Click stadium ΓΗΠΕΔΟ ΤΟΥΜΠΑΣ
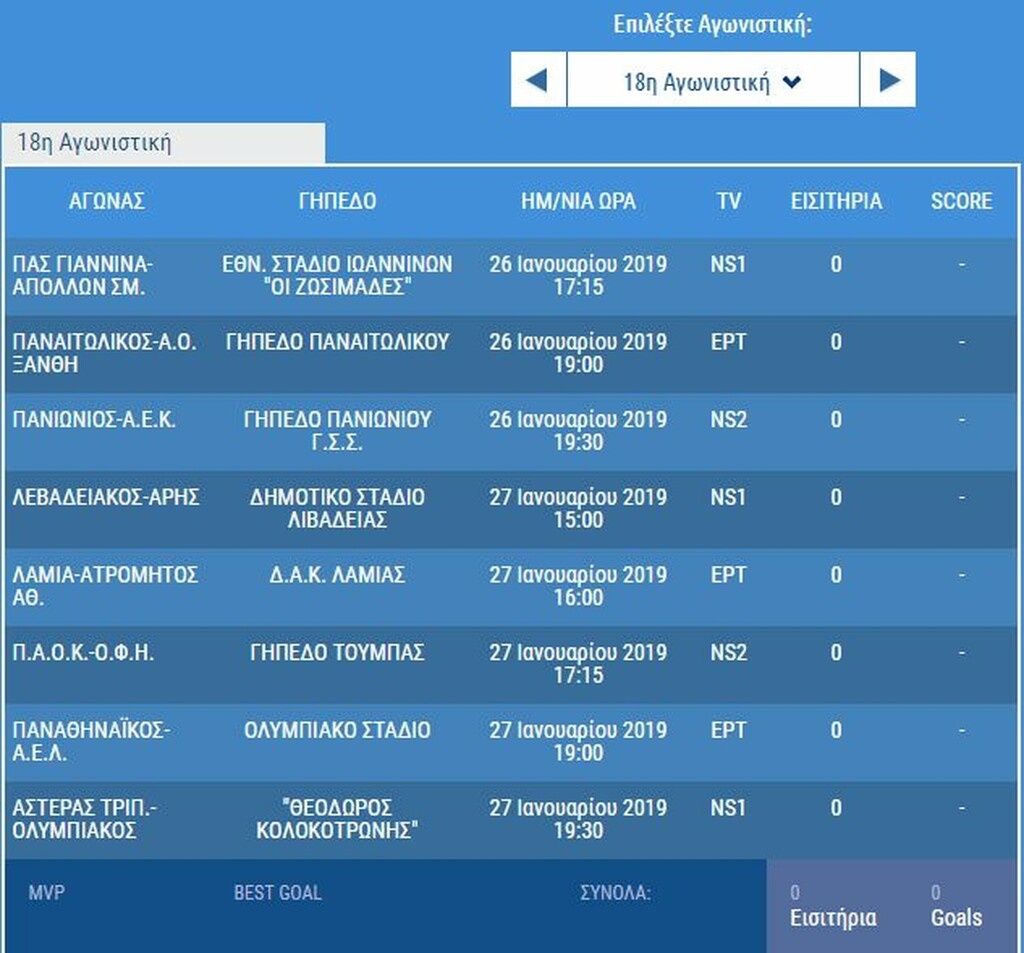 pos(337,653)
